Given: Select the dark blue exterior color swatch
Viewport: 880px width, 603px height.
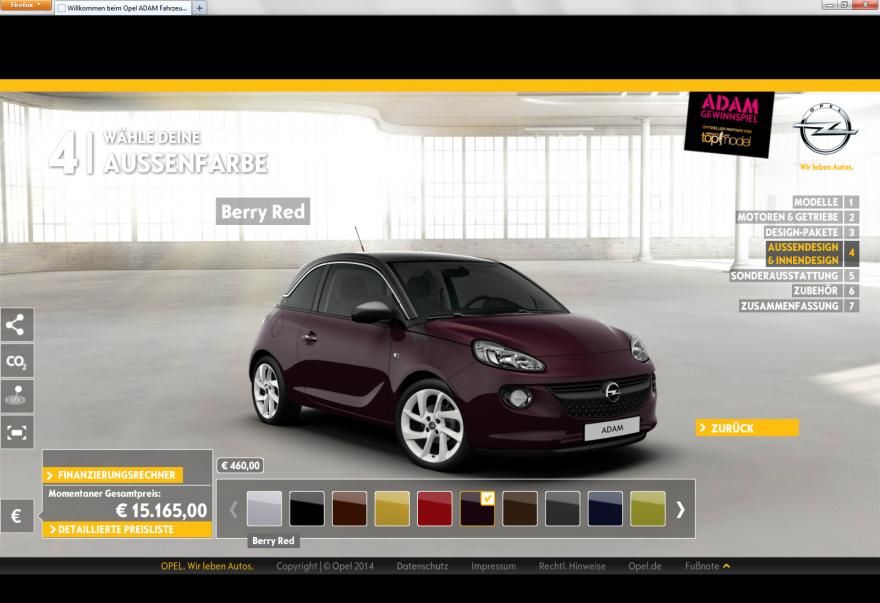Looking at the screenshot, I should [x=605, y=508].
